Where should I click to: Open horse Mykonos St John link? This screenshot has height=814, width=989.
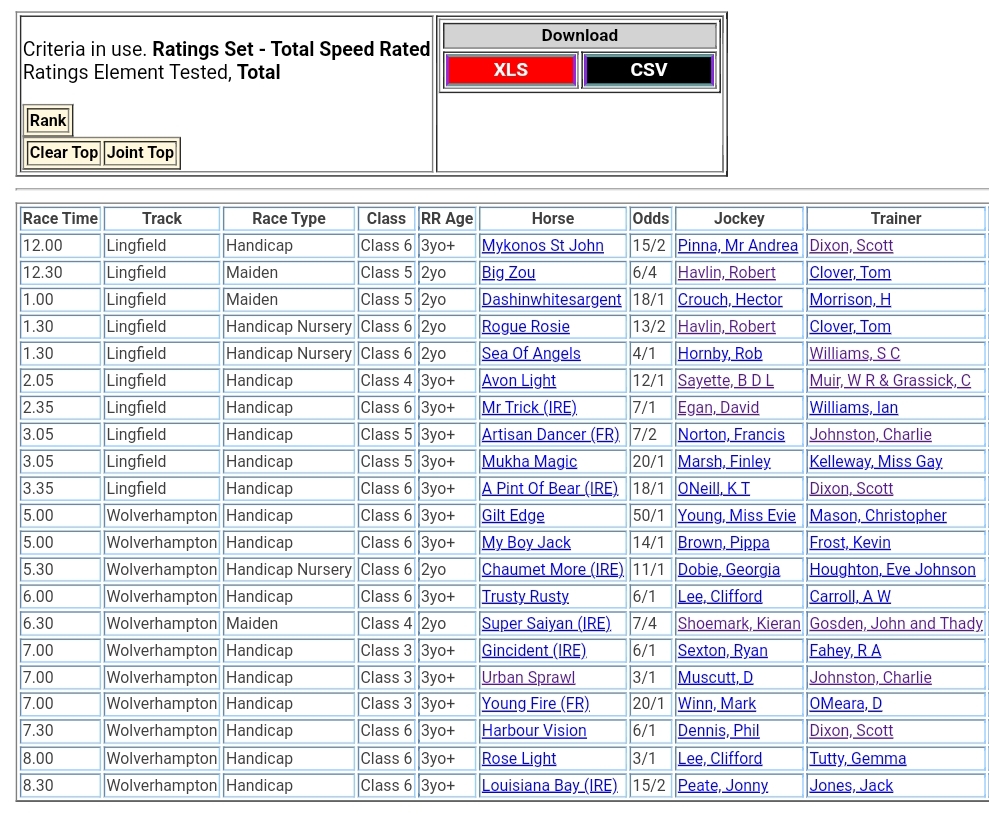click(542, 246)
